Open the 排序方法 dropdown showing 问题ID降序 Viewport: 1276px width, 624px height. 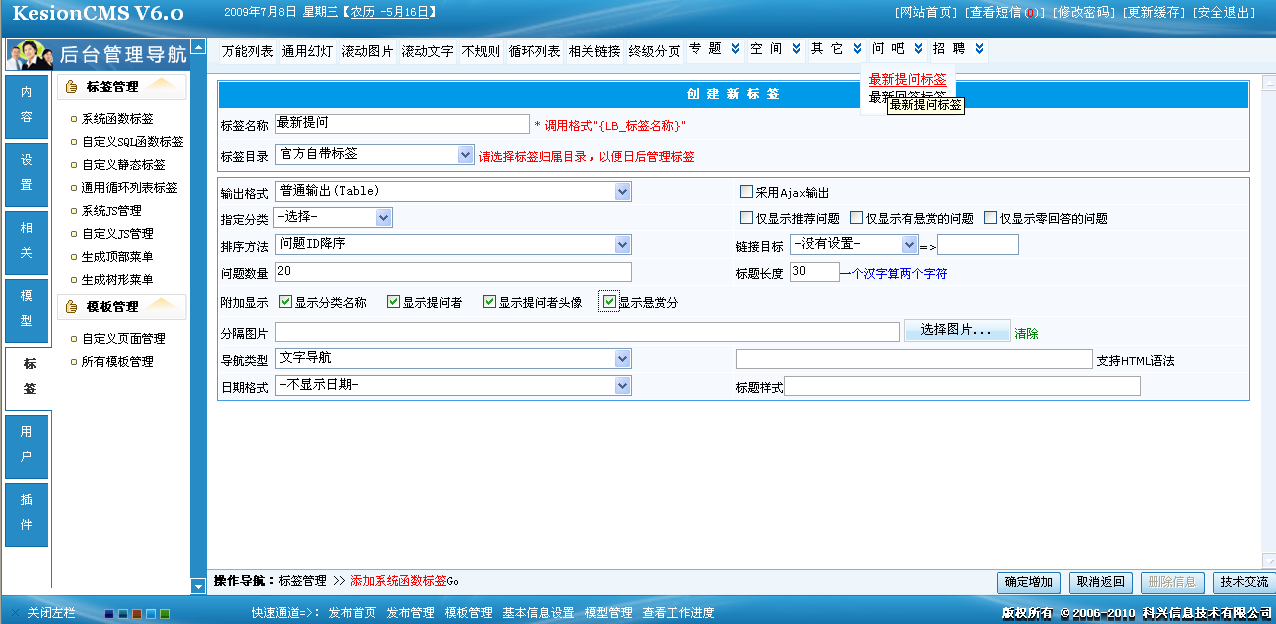tap(622, 244)
